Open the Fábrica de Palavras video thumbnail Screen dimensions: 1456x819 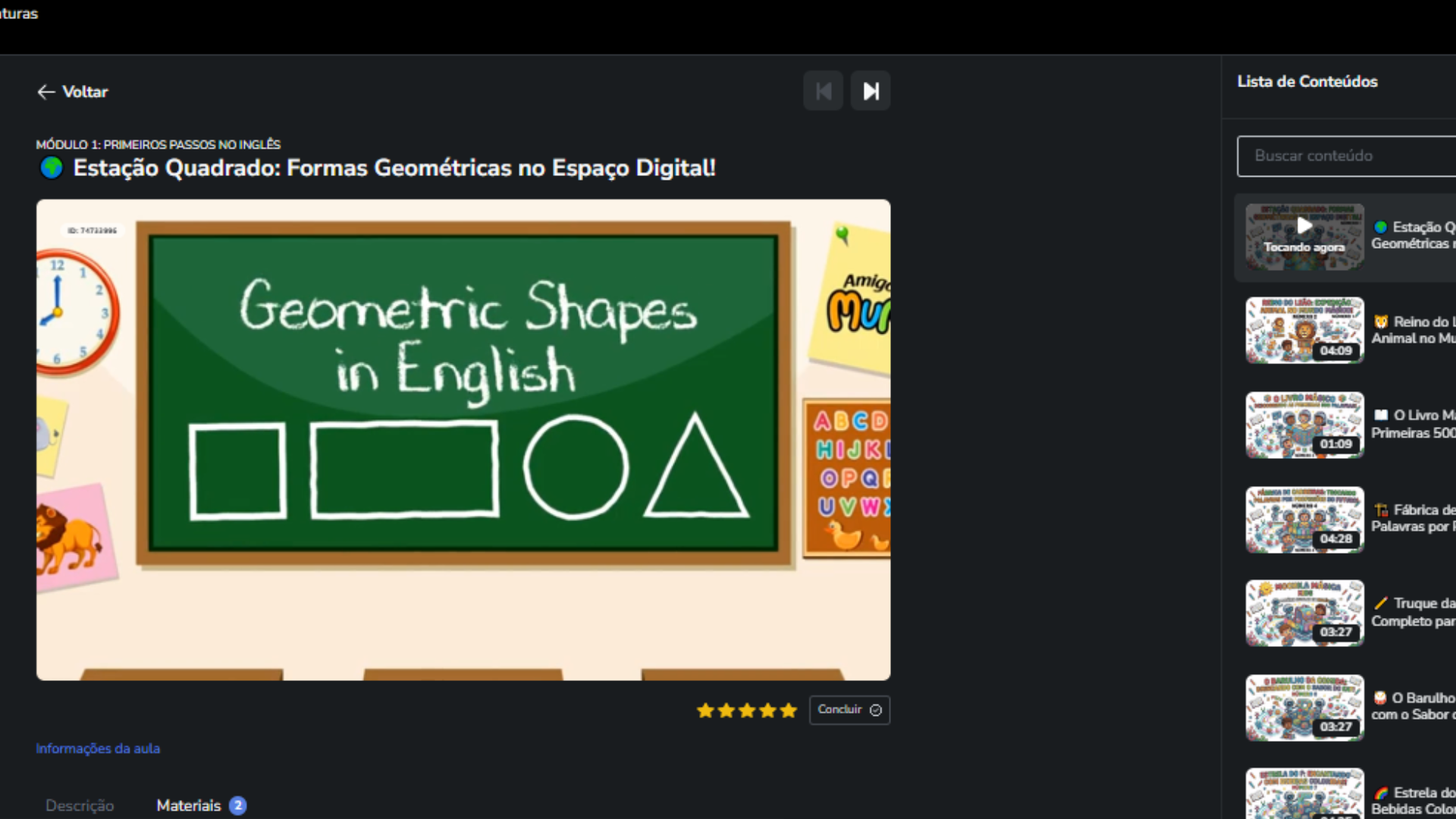(1304, 519)
